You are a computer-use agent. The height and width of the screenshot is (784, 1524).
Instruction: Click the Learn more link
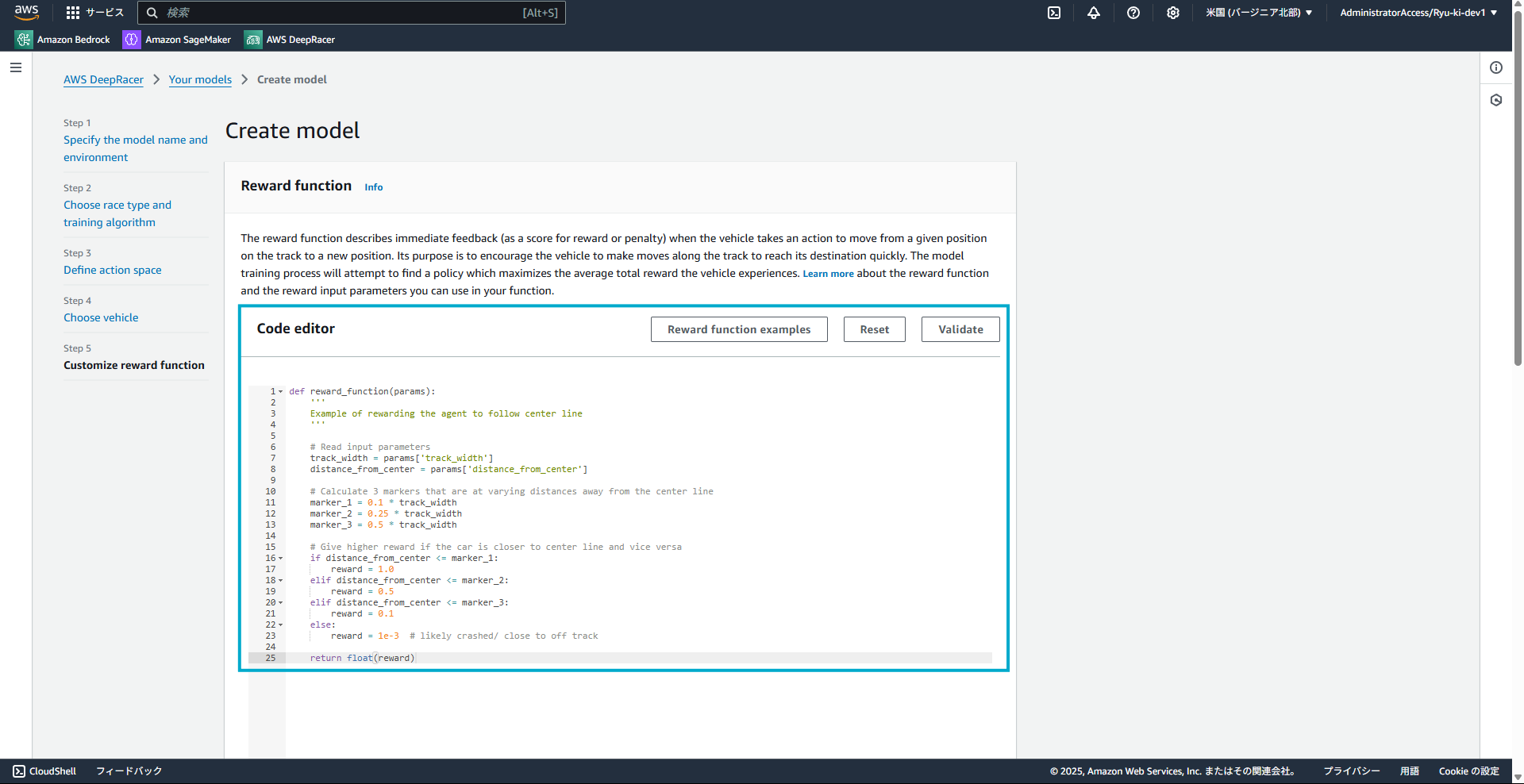point(828,274)
